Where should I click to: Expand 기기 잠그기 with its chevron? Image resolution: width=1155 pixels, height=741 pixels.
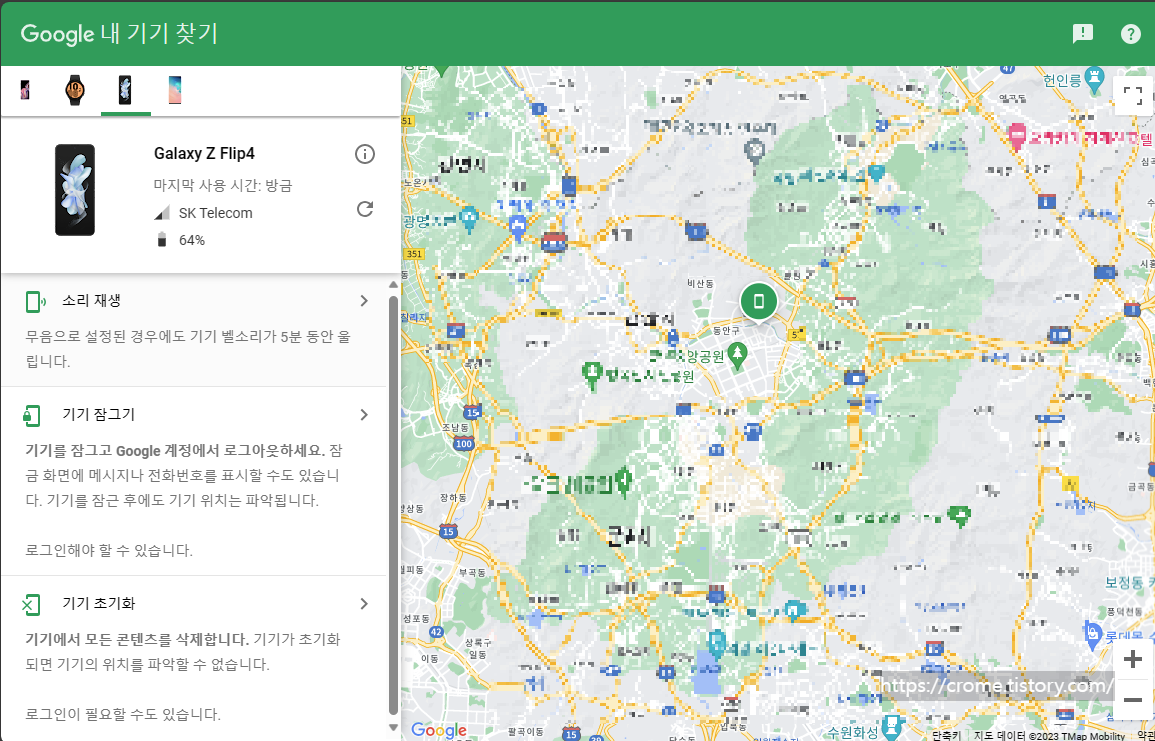click(x=364, y=415)
